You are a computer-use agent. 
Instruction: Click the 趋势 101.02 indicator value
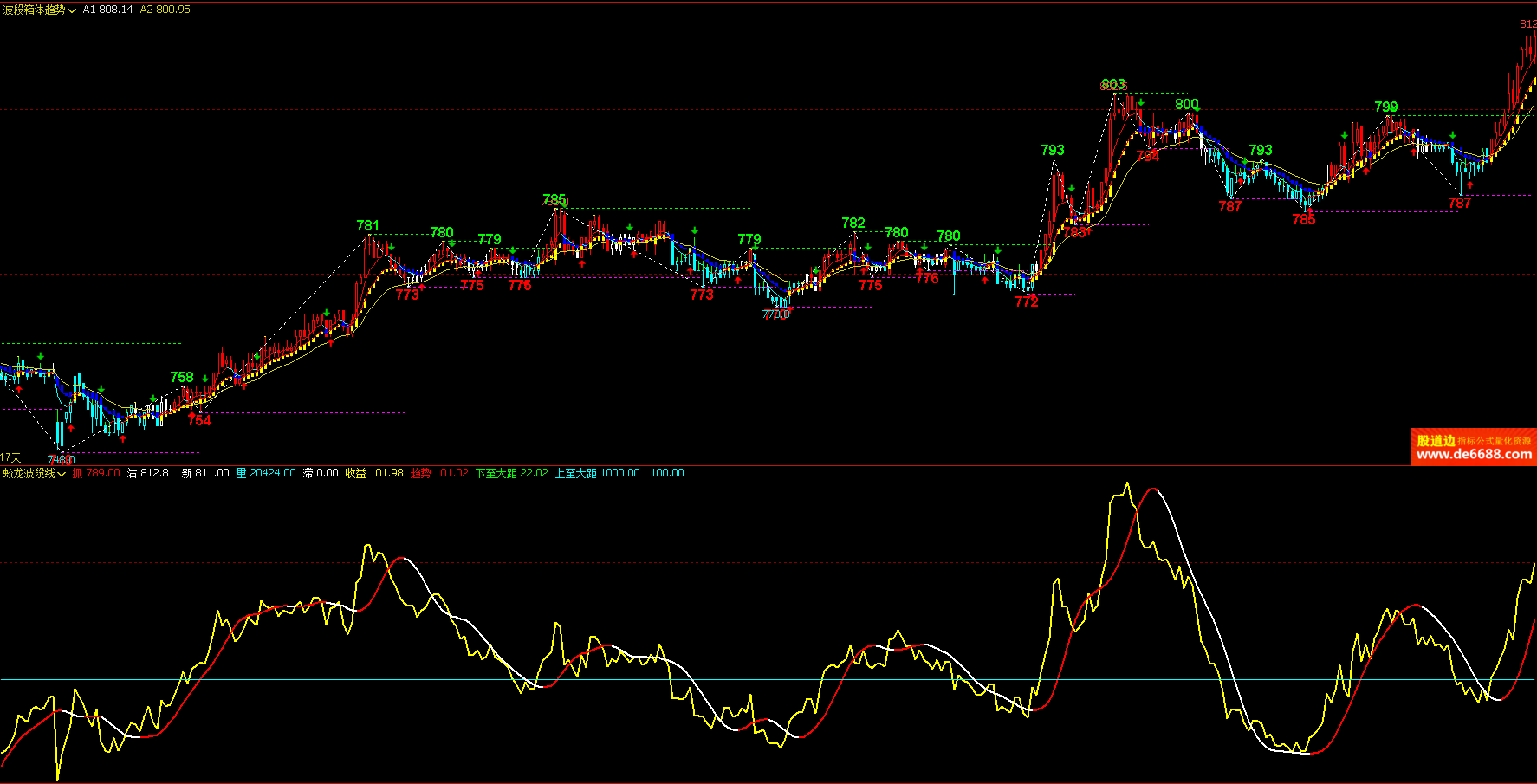click(438, 473)
